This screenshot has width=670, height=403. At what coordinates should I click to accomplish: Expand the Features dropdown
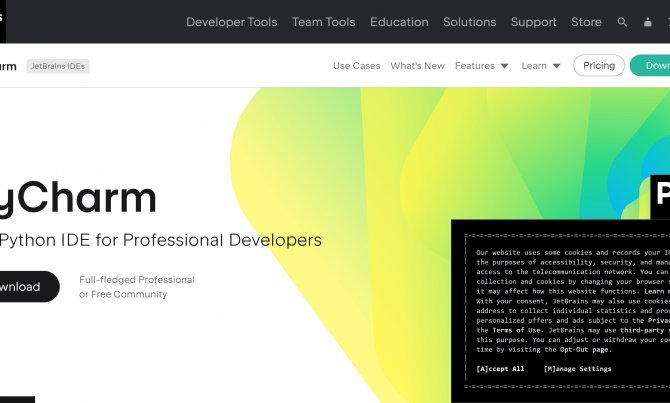click(x=482, y=66)
